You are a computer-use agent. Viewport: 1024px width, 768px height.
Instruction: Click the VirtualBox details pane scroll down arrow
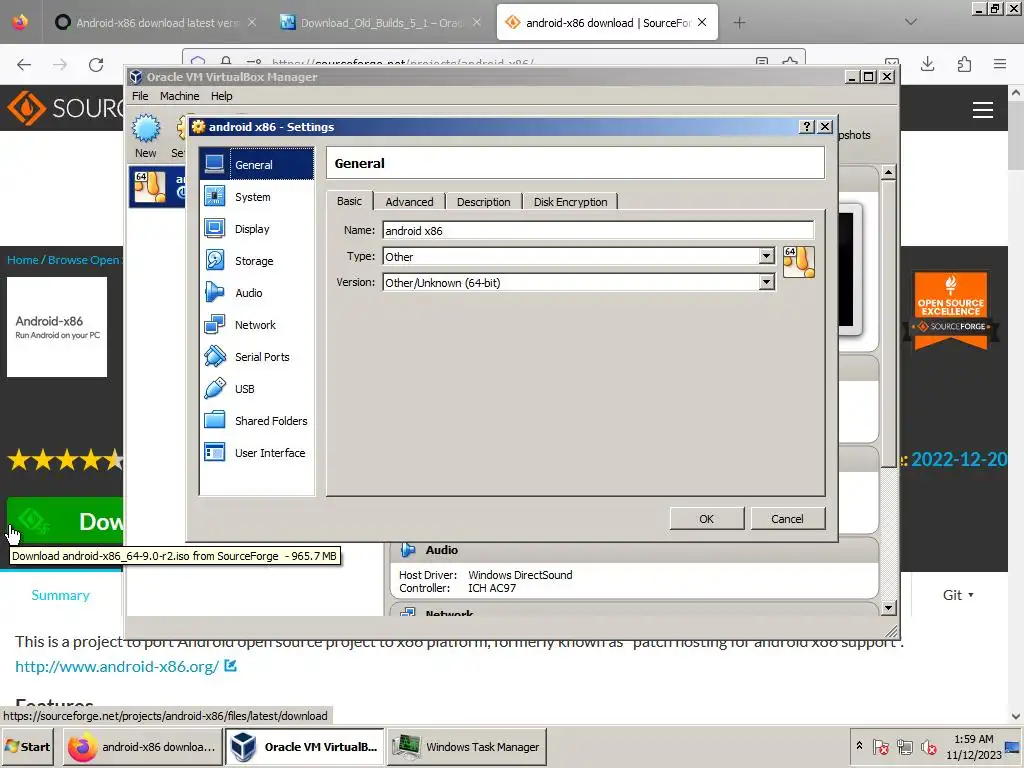point(888,608)
